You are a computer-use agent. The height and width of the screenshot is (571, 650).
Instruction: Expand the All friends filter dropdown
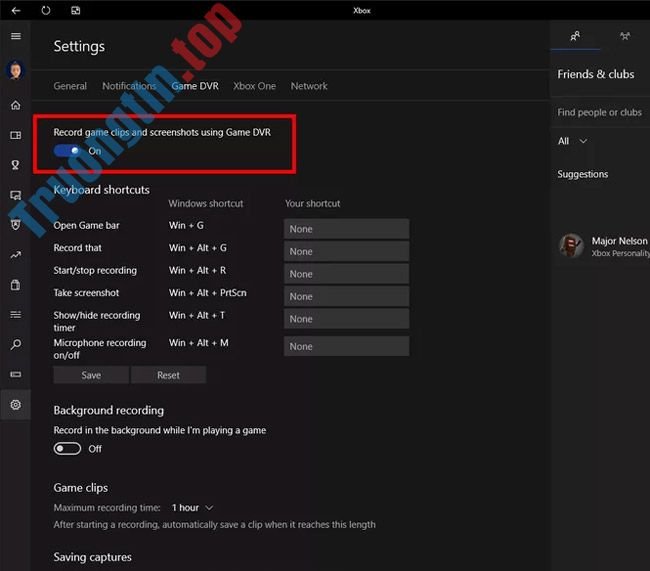572,141
